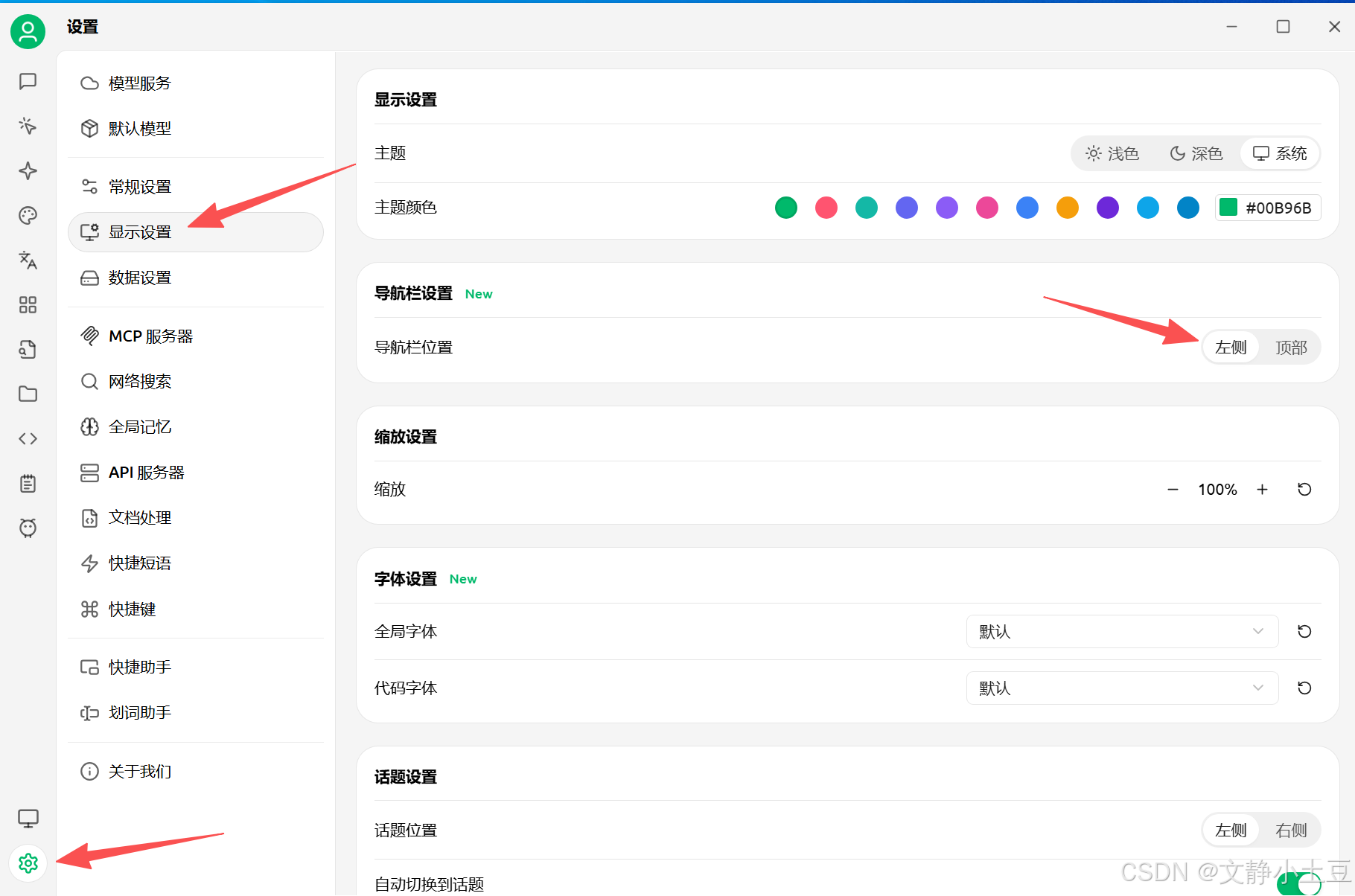The width and height of the screenshot is (1355, 896).
Task: Open API 服务器 settings page
Action: coord(196,473)
